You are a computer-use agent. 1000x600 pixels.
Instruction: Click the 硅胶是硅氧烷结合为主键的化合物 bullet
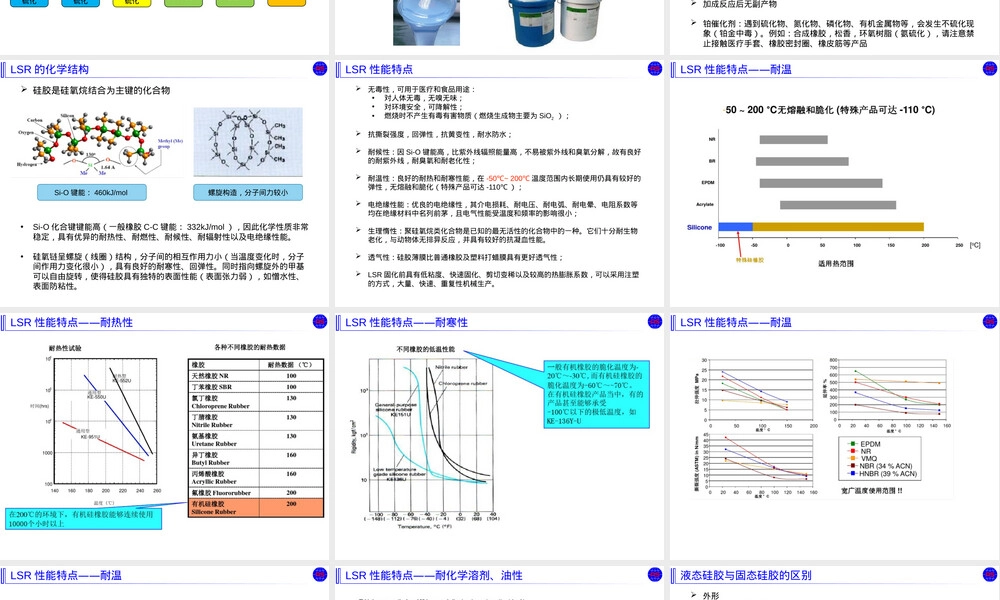(x=101, y=91)
